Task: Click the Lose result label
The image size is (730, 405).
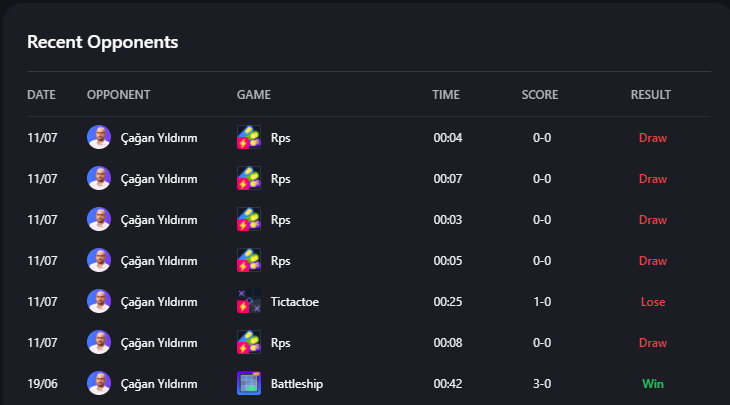Action: tap(653, 301)
